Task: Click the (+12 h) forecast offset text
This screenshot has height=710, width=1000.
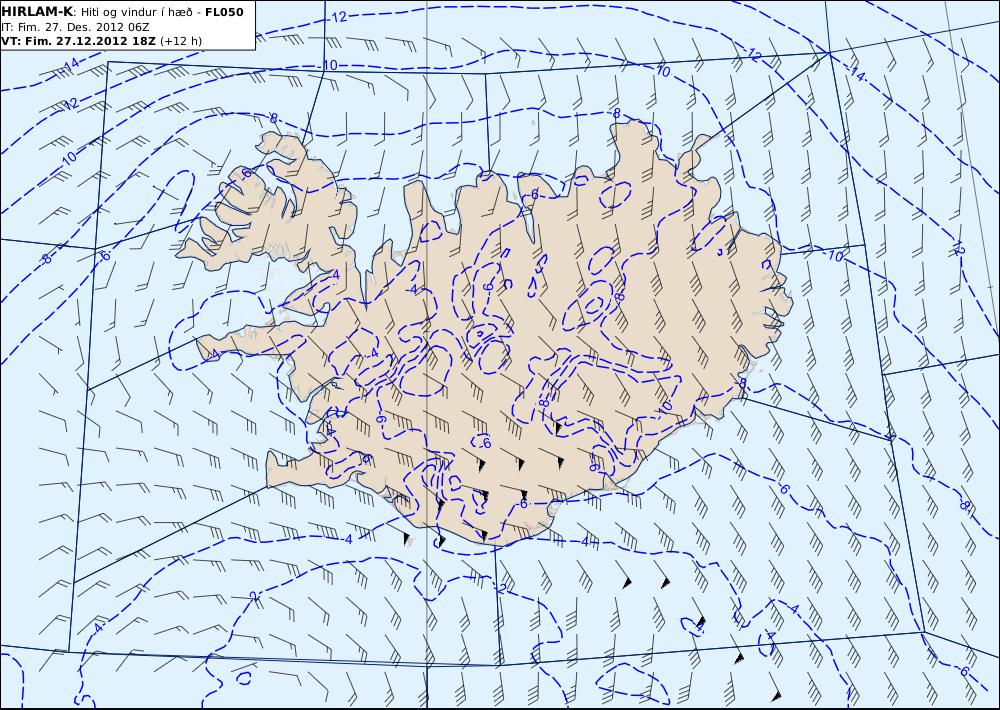Action: tap(180, 41)
